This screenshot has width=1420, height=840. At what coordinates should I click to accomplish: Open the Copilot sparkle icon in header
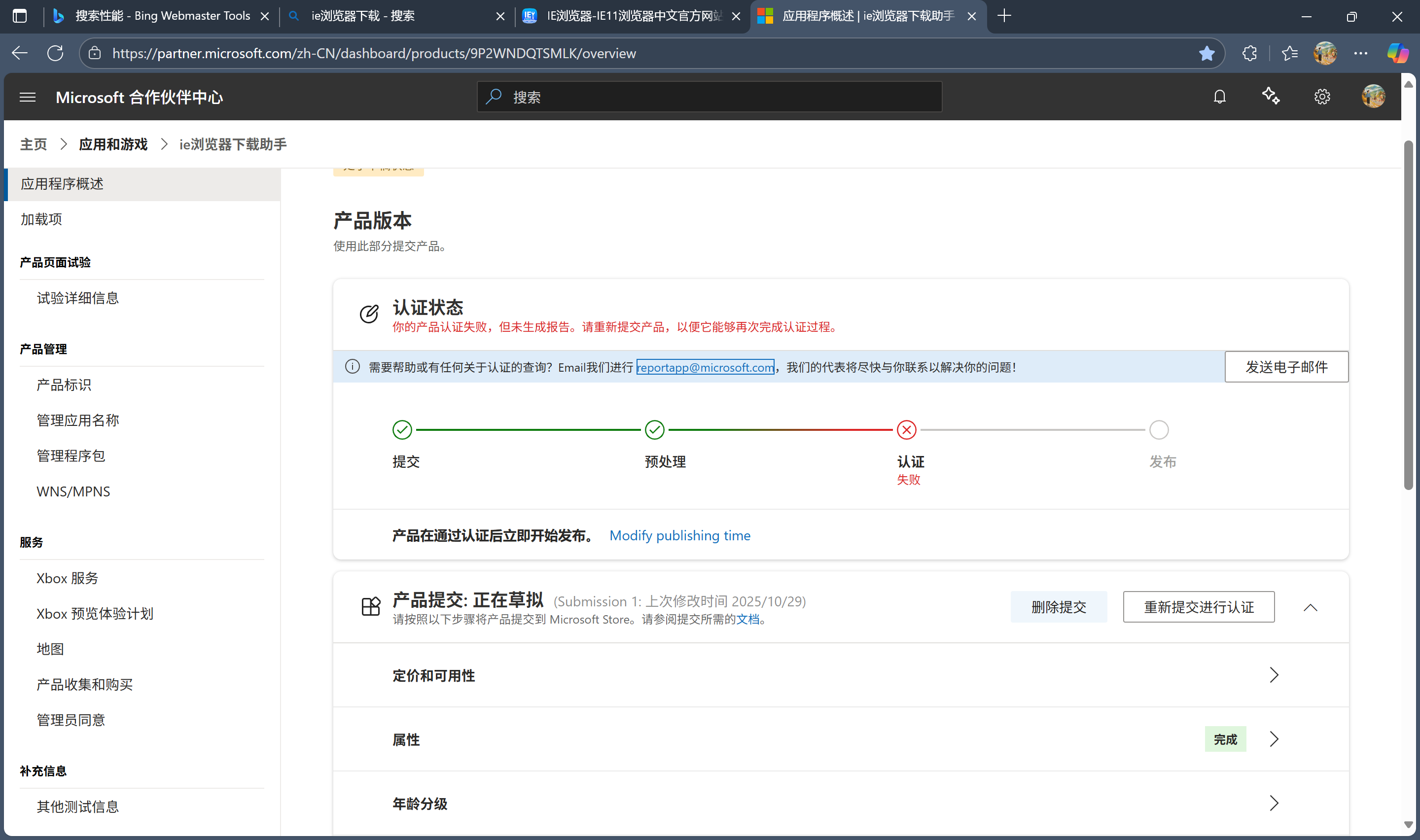point(1271,96)
